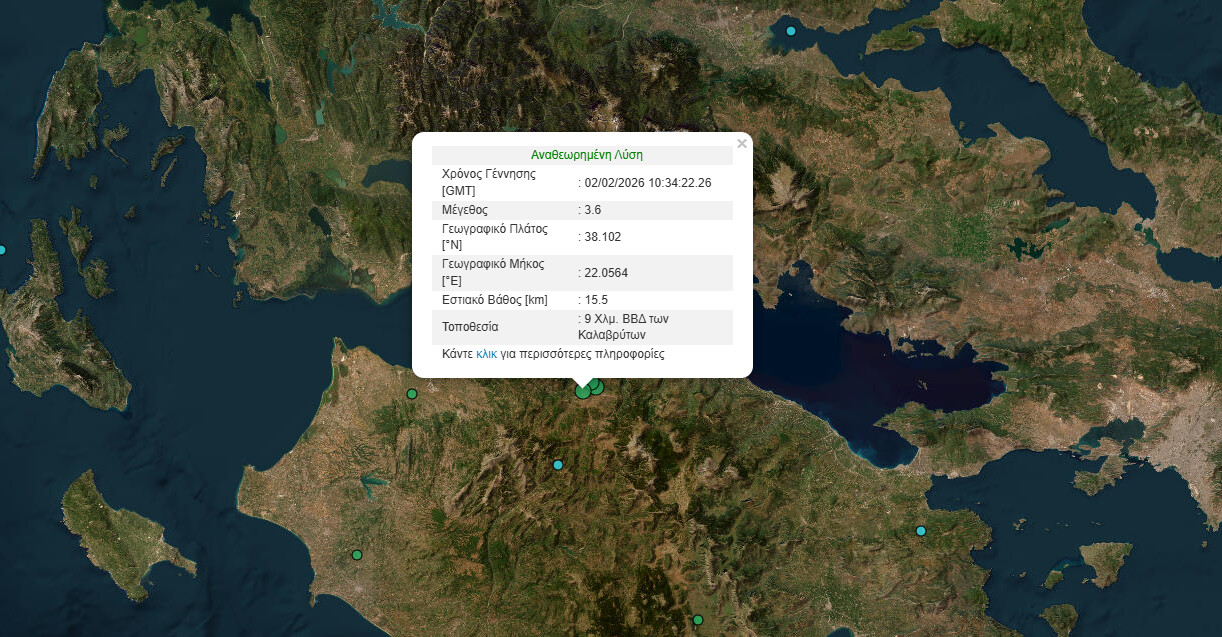Image resolution: width=1222 pixels, height=637 pixels.
Task: Click the 'Μέγεθος' row label
Action: (465, 210)
